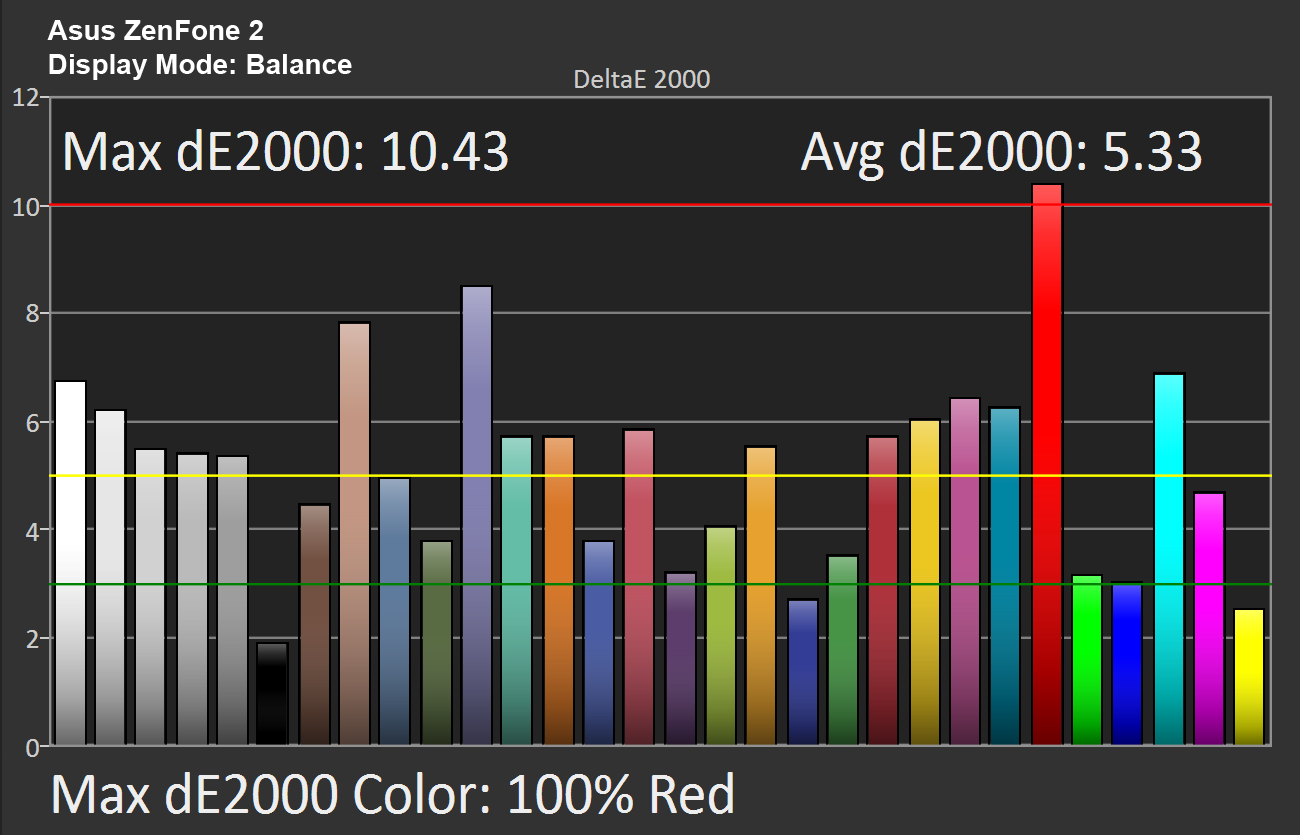
Task: Select the y-axis label "0"
Action: pyautogui.click(x=32, y=746)
